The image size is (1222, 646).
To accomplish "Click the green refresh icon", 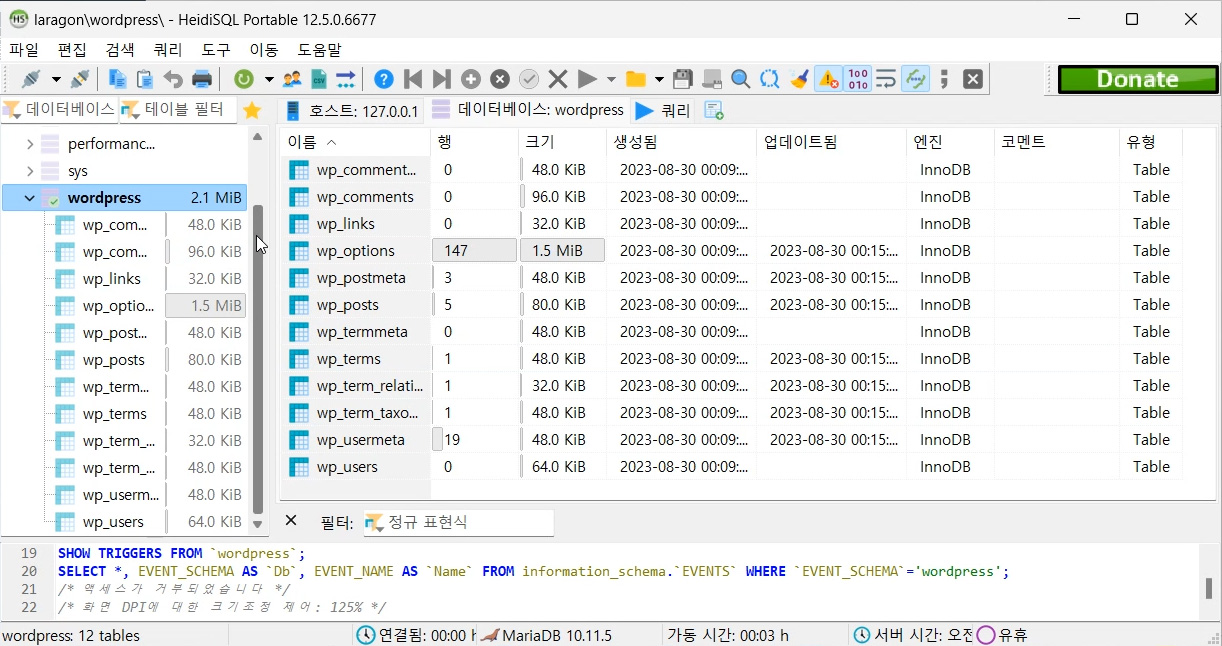I will (x=243, y=79).
